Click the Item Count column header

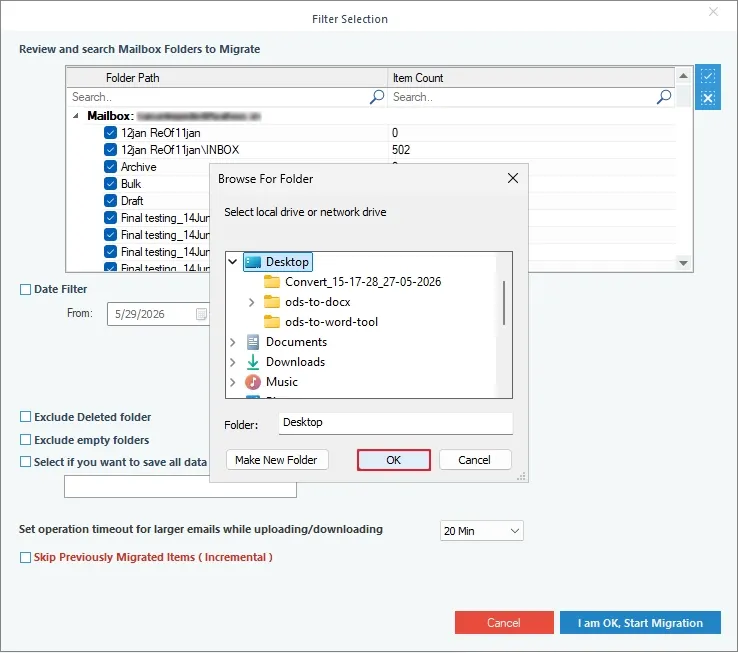click(531, 78)
